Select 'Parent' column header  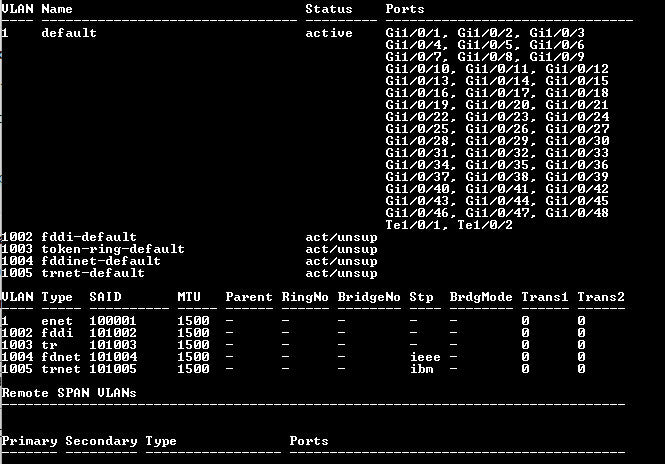coord(249,296)
